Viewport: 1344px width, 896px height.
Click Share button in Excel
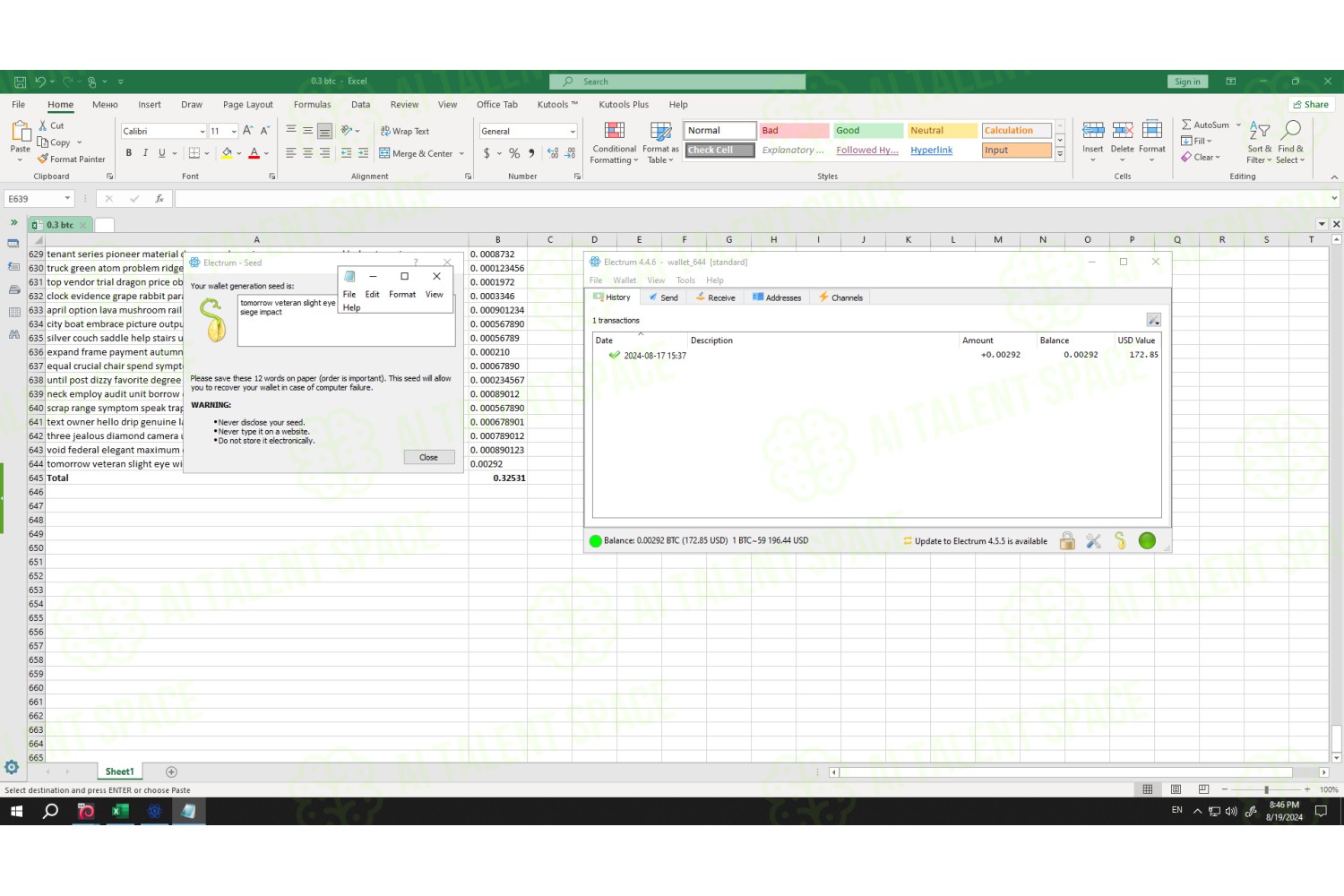[x=1311, y=105]
